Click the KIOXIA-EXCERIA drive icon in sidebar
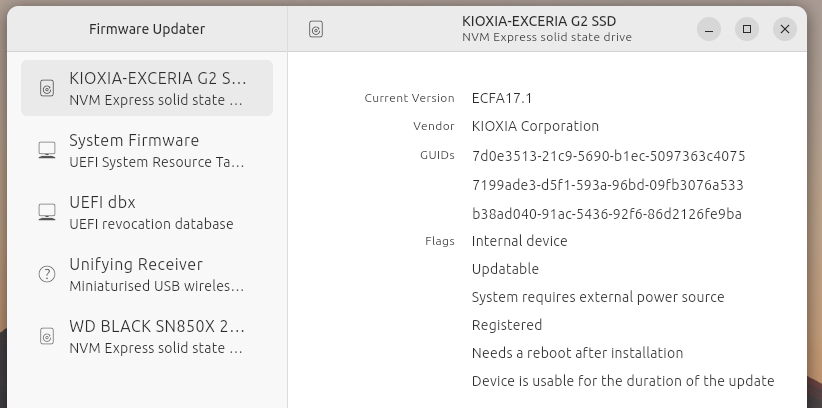 46,88
